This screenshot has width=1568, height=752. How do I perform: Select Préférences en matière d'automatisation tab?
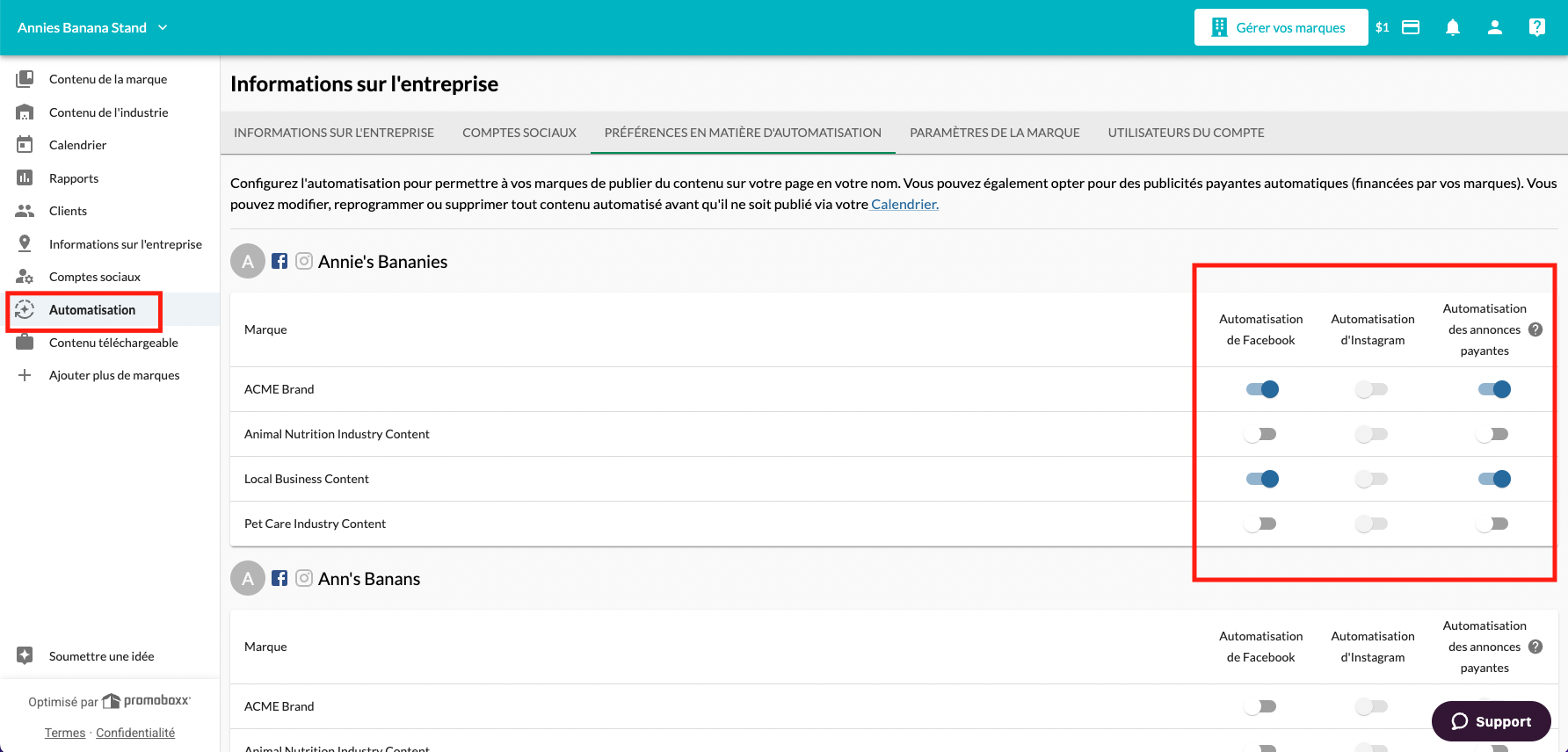tap(743, 133)
